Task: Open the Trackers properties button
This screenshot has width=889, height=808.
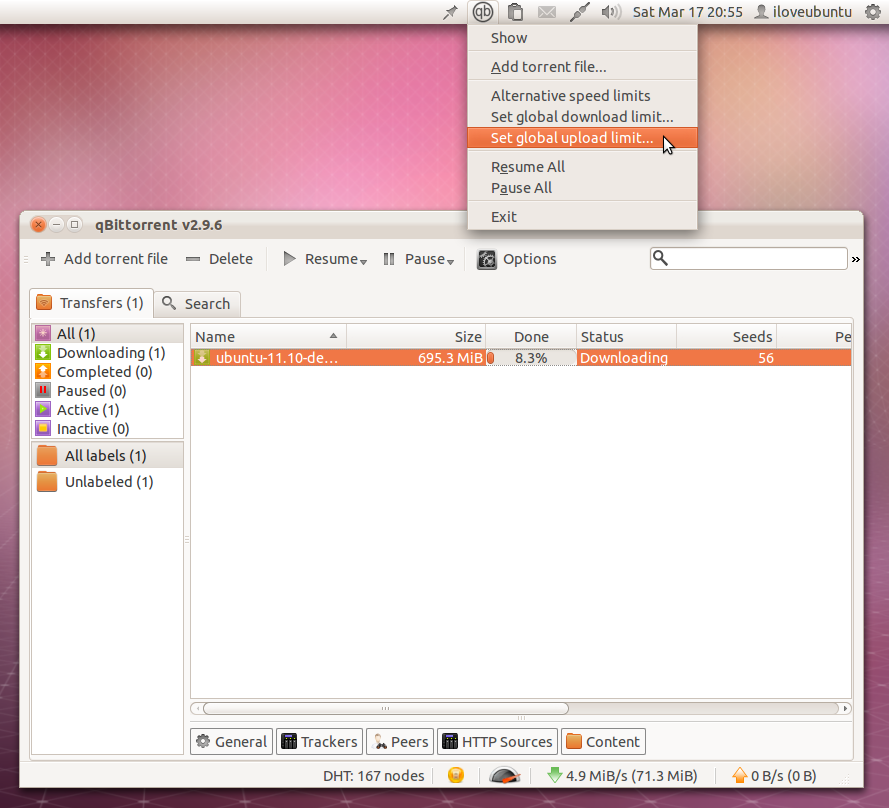Action: point(319,742)
